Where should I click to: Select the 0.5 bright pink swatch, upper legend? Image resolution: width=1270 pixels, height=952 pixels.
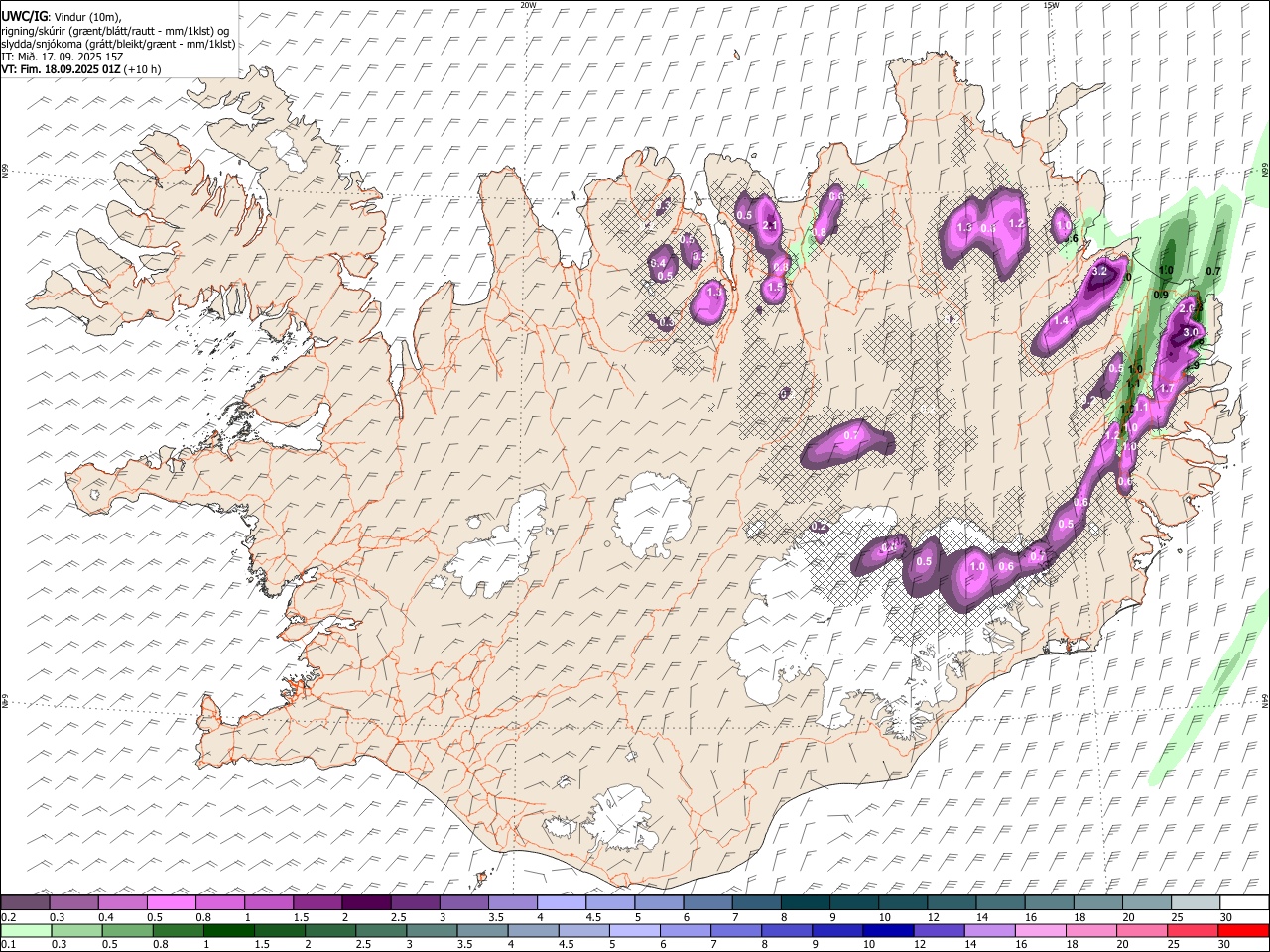coord(172,903)
